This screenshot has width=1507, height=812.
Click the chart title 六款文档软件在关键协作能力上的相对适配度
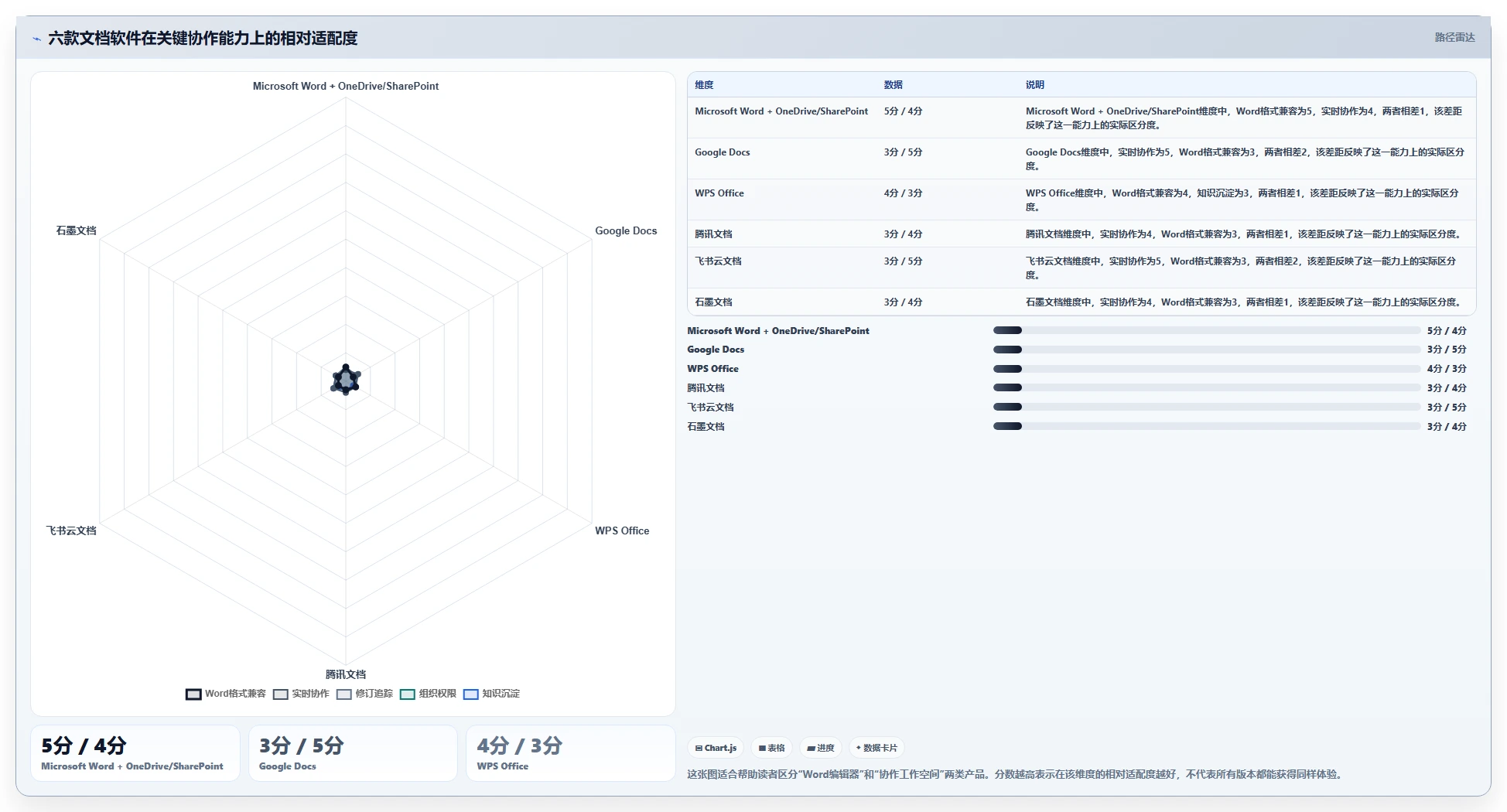pyautogui.click(x=203, y=38)
